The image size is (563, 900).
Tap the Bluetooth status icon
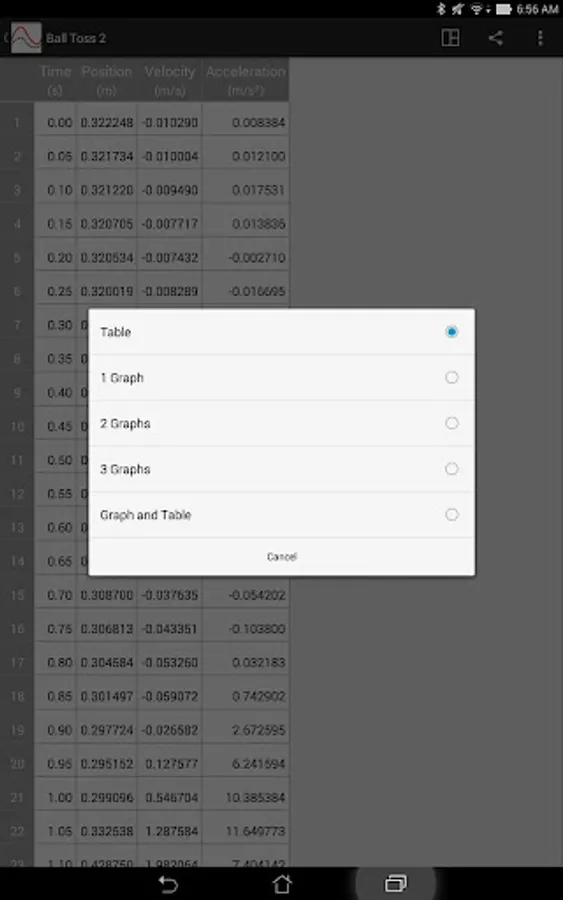coord(441,9)
